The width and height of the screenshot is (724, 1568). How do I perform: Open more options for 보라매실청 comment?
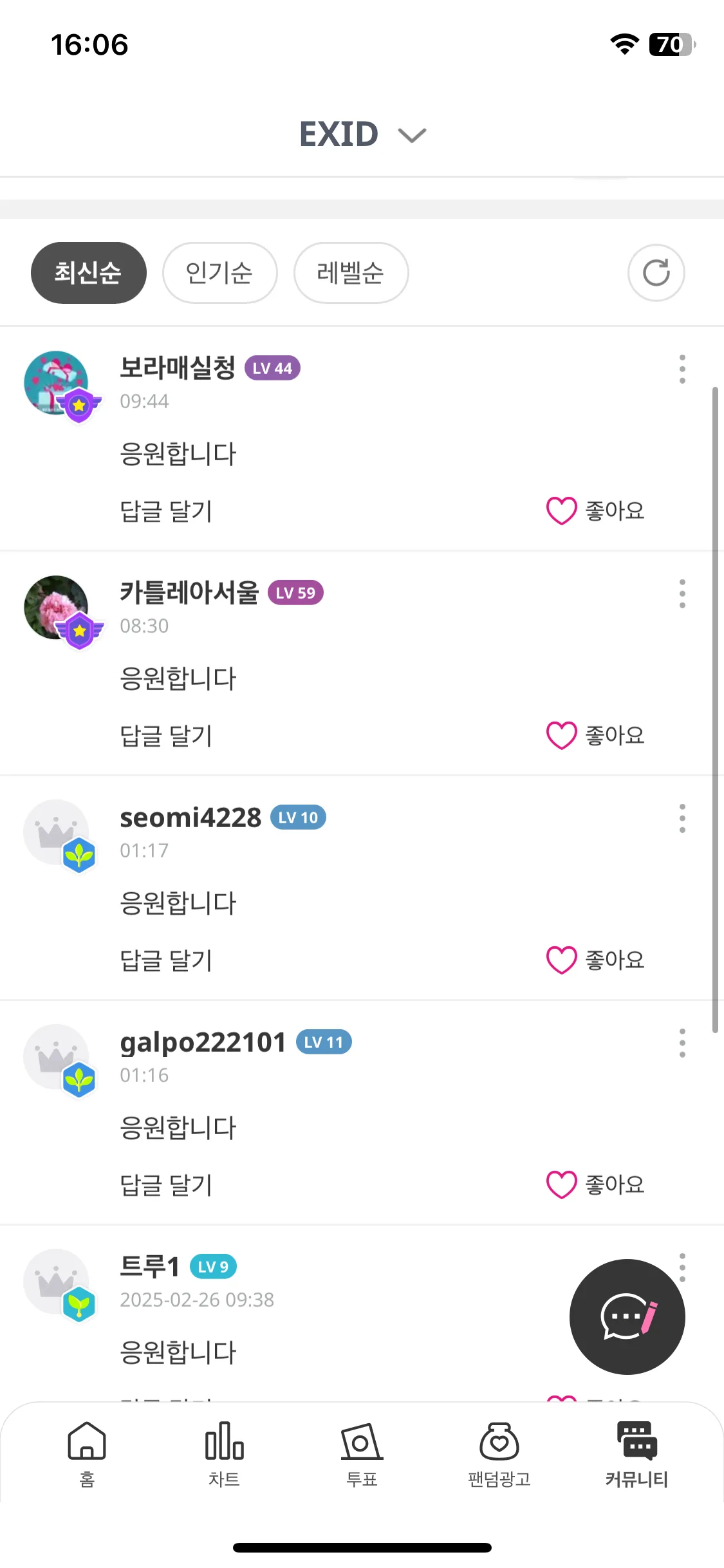click(x=682, y=369)
